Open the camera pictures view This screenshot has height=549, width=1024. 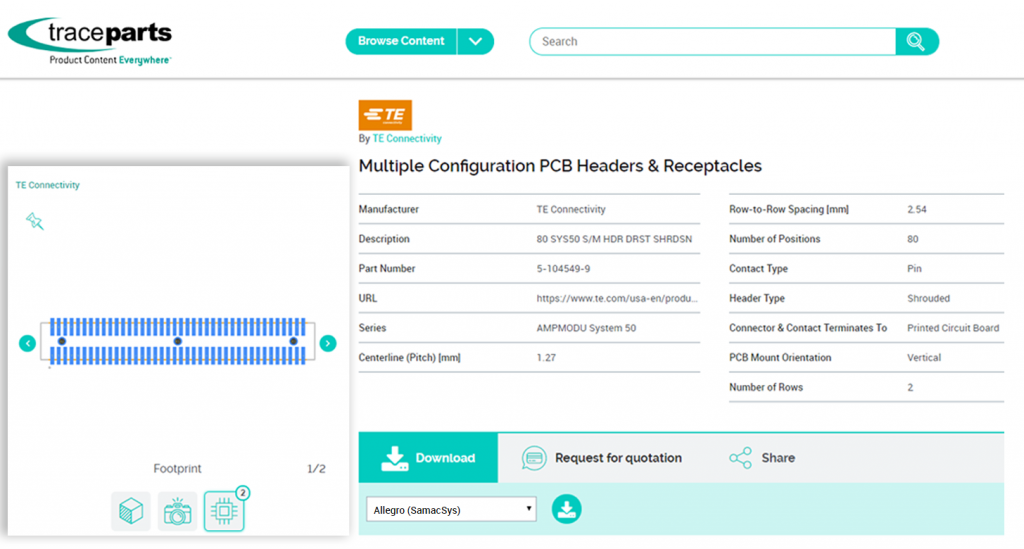(177, 511)
